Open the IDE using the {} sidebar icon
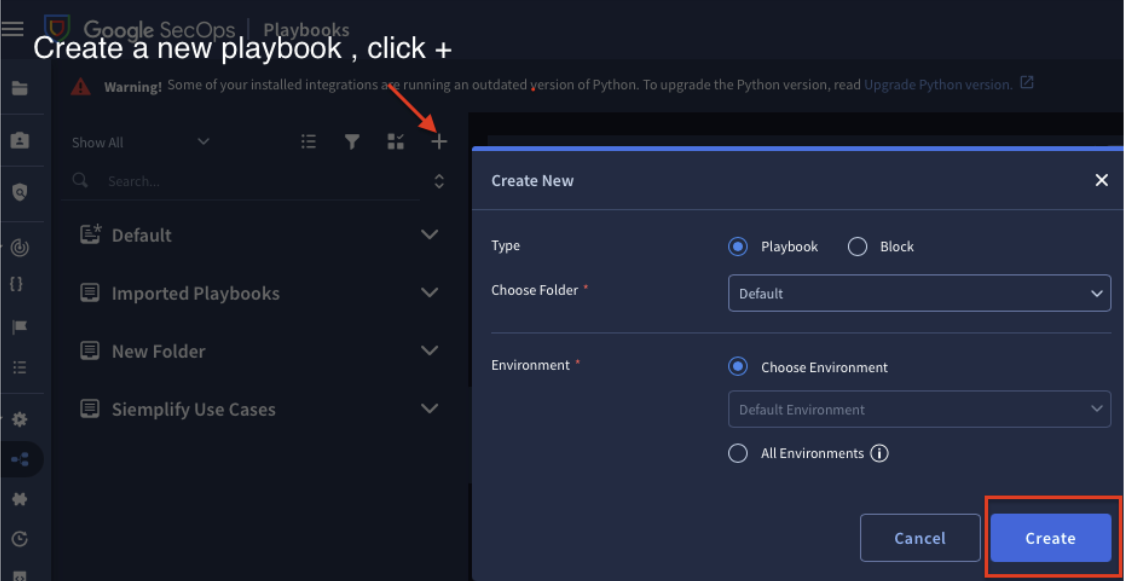Viewport: 1124px width, 586px height. [16, 283]
